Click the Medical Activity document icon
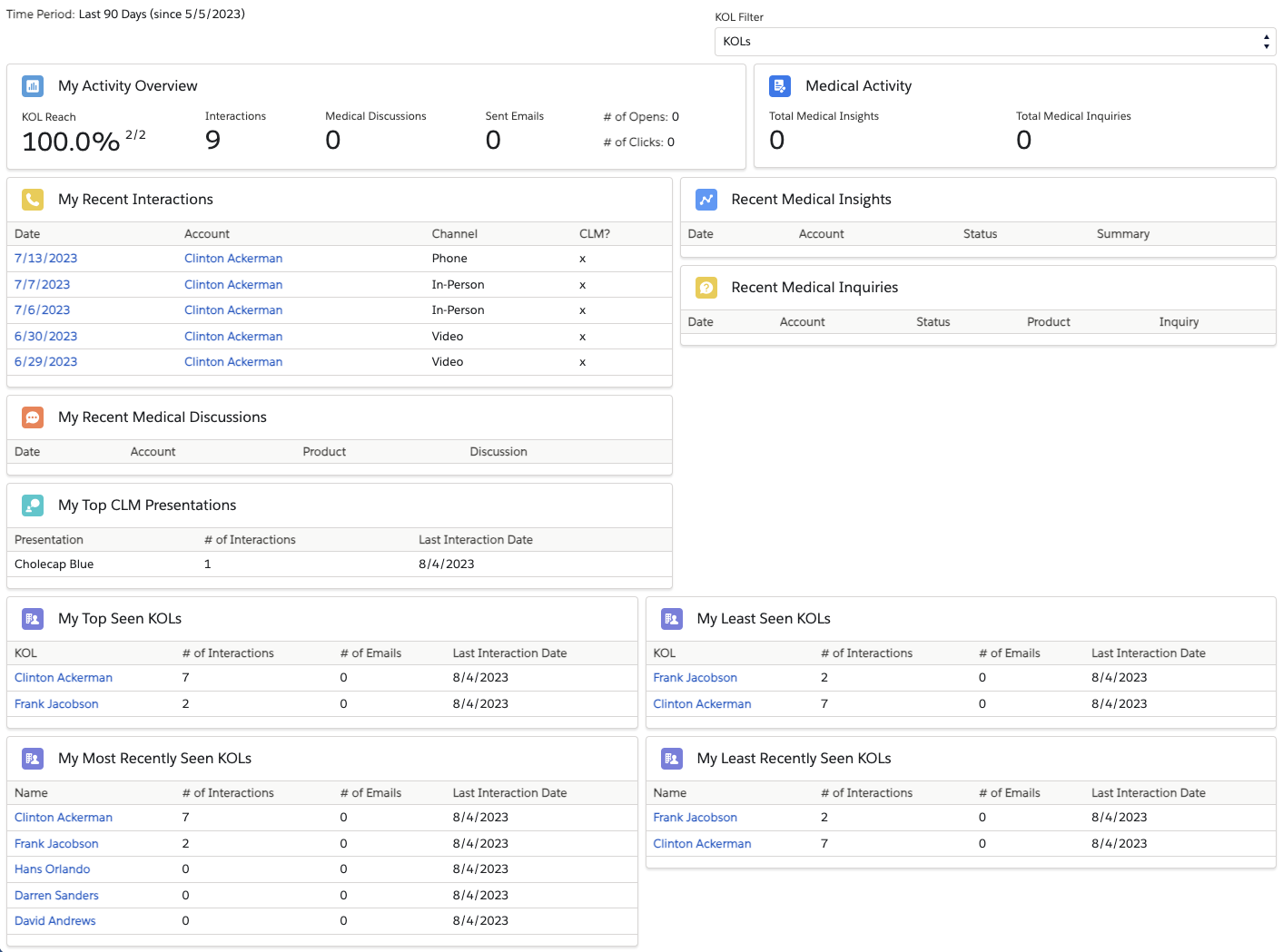The width and height of the screenshot is (1283, 952). [780, 86]
